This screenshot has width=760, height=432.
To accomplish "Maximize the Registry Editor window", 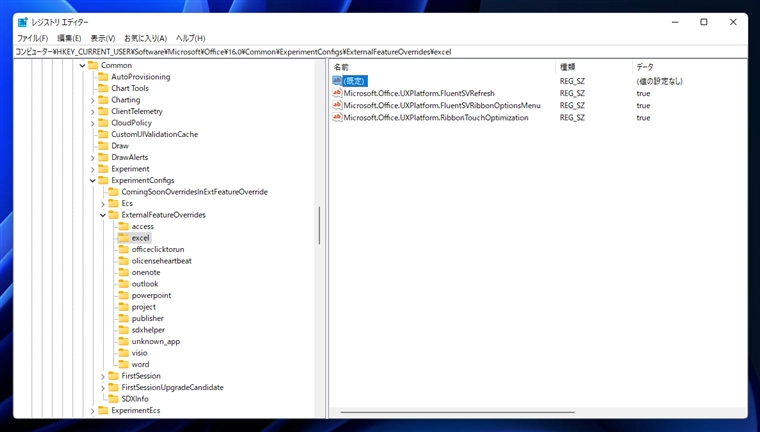I will pos(704,22).
